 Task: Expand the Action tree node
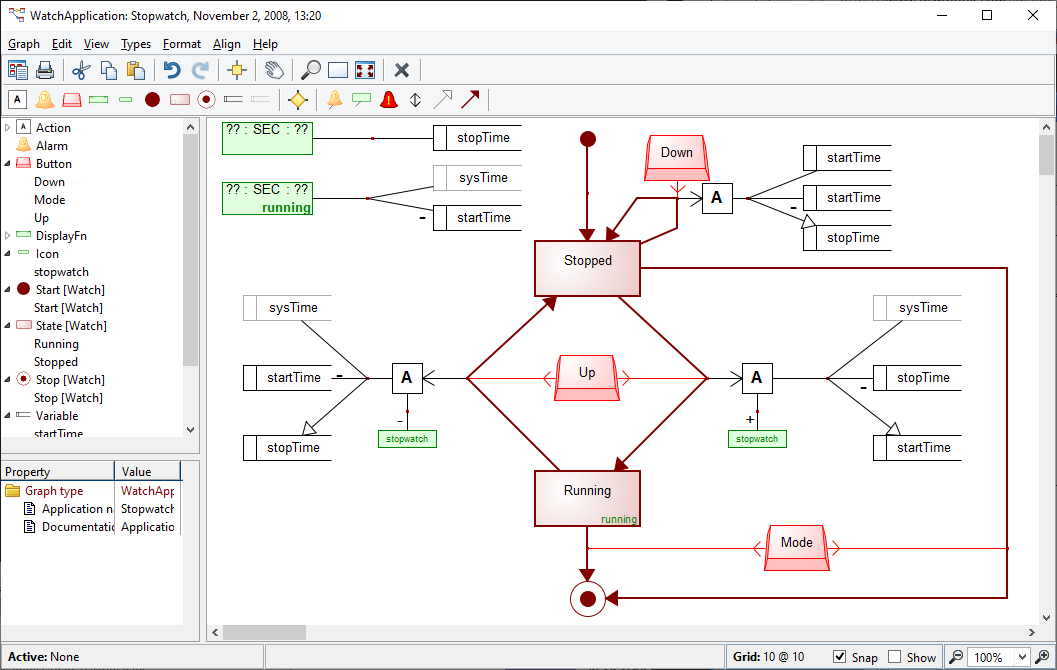click(x=8, y=127)
